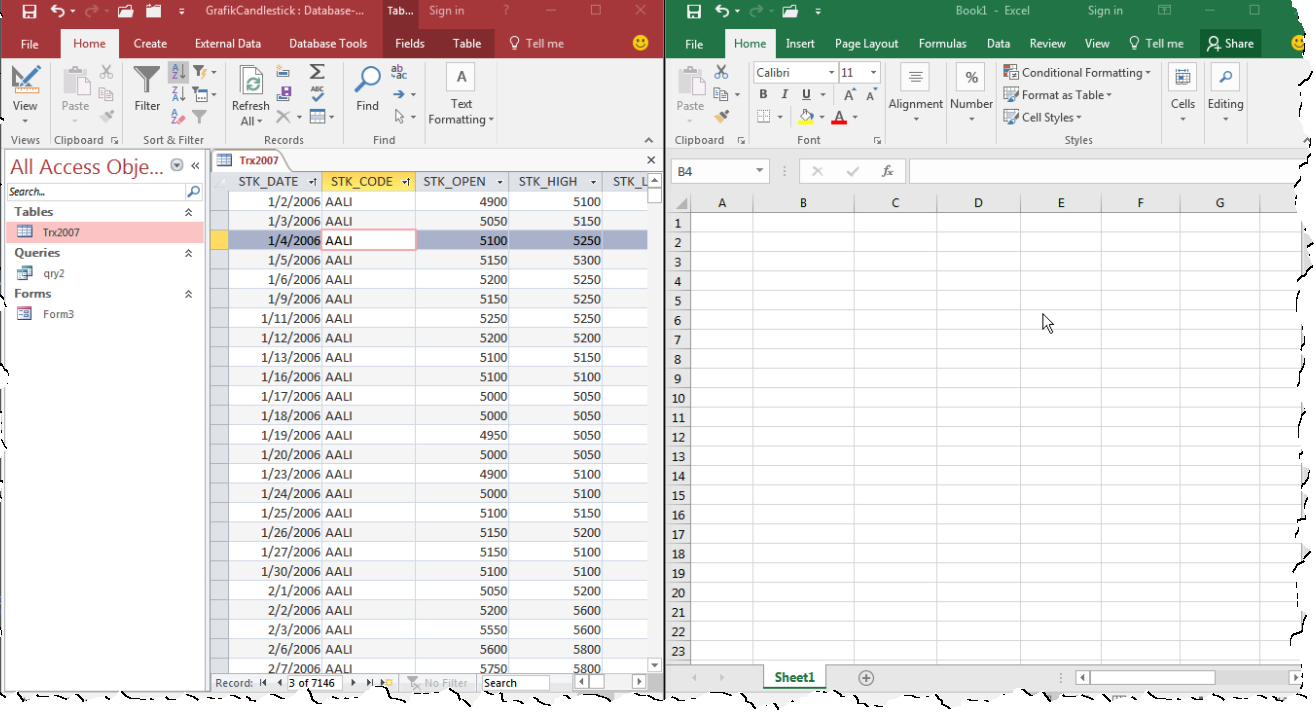Click the fill color yellow swatch
Viewport: 1316px width, 712px height.
pyautogui.click(x=806, y=117)
